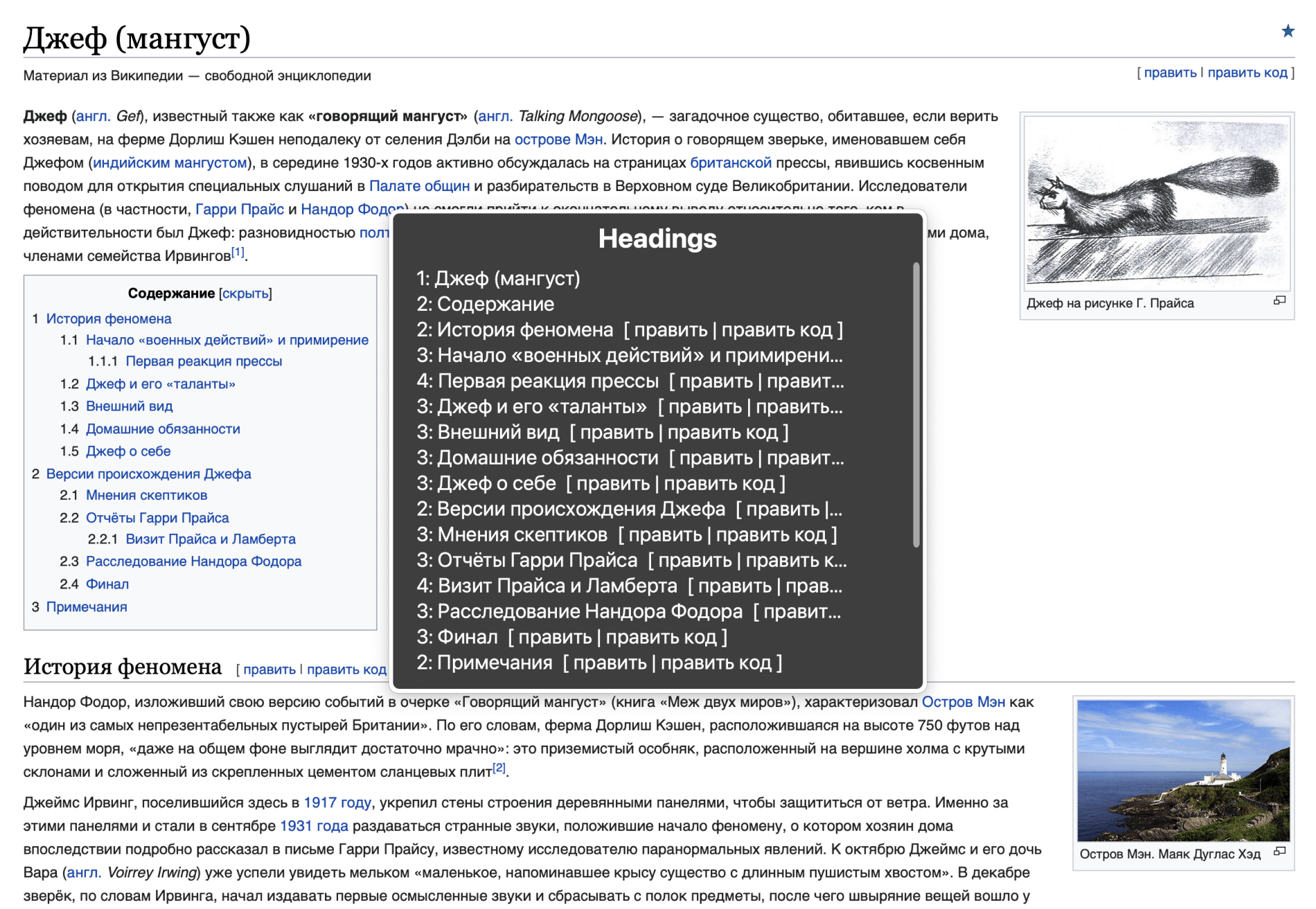Image resolution: width=1316 pixels, height=909 pixels.
Task: Select '3: Финал' in Headings list
Action: coord(571,637)
